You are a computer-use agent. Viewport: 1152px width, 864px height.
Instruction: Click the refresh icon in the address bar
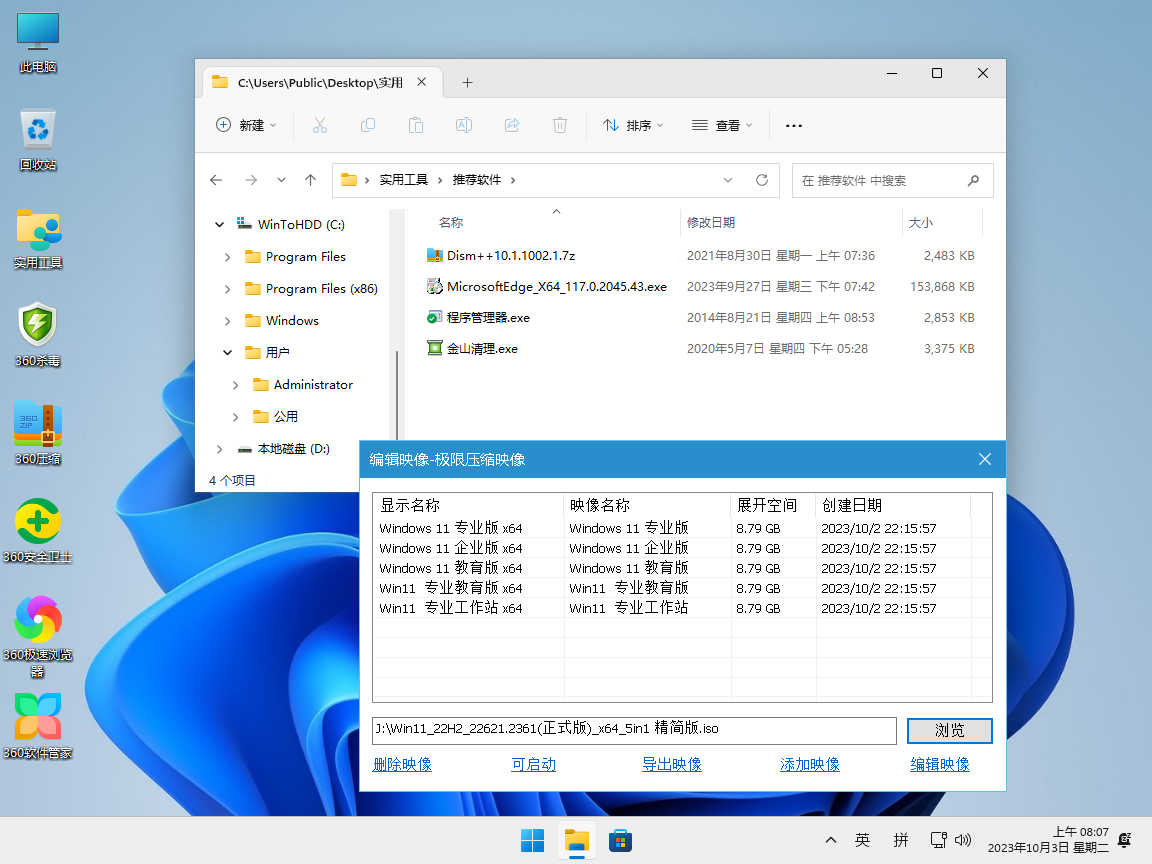[x=761, y=180]
